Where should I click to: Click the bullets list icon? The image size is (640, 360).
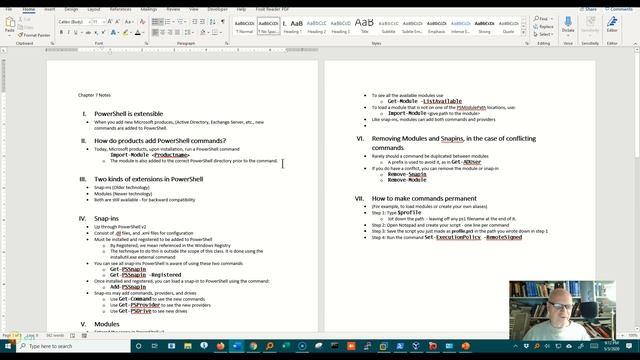(155, 22)
